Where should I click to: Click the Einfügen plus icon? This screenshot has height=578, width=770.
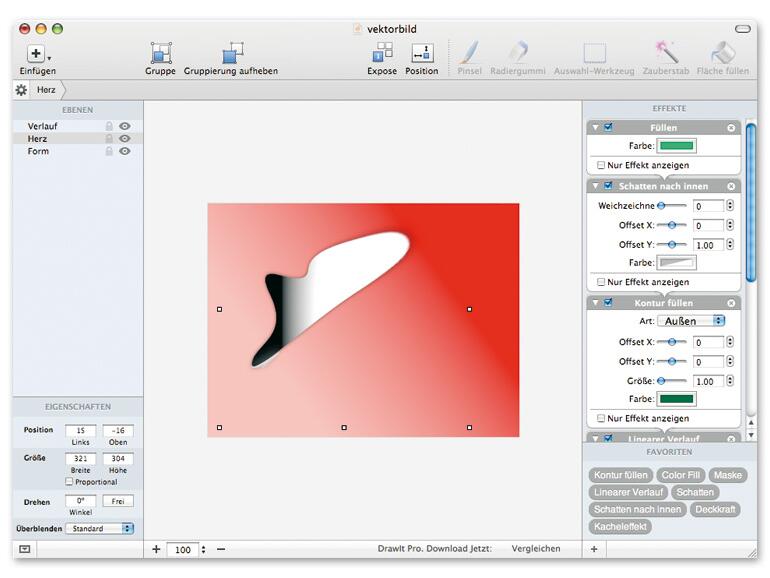pos(35,54)
